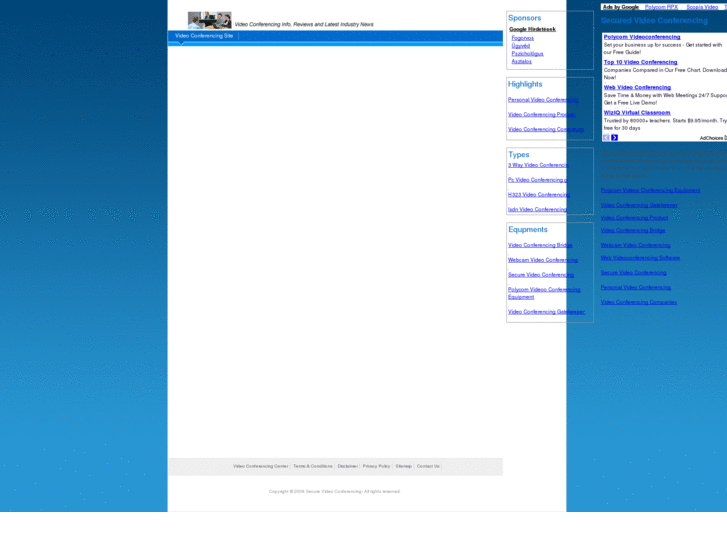
Task: Open Video Conferencing Product under Highlights
Action: pyautogui.click(x=542, y=115)
